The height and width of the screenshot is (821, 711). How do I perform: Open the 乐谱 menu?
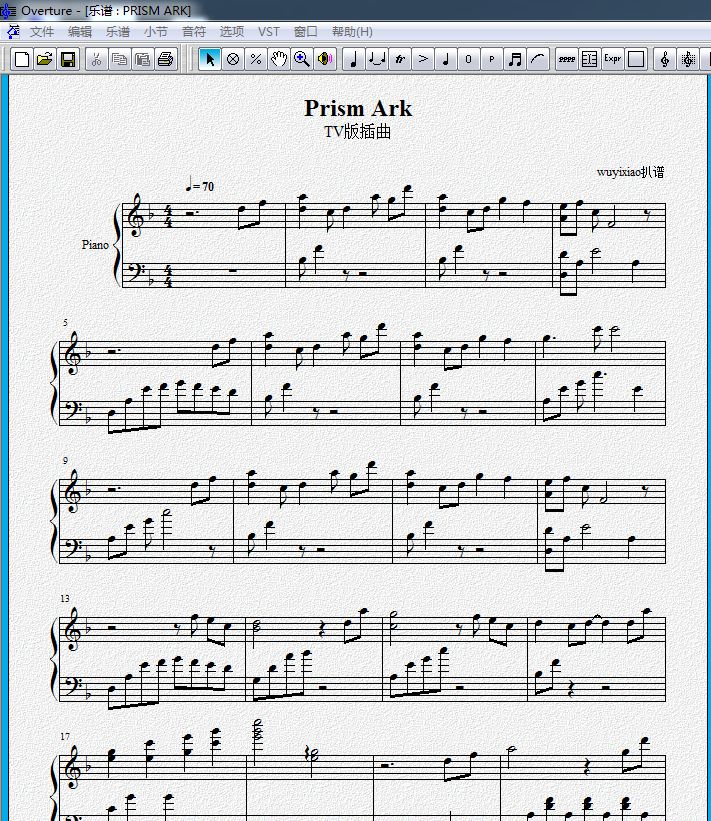(x=118, y=32)
